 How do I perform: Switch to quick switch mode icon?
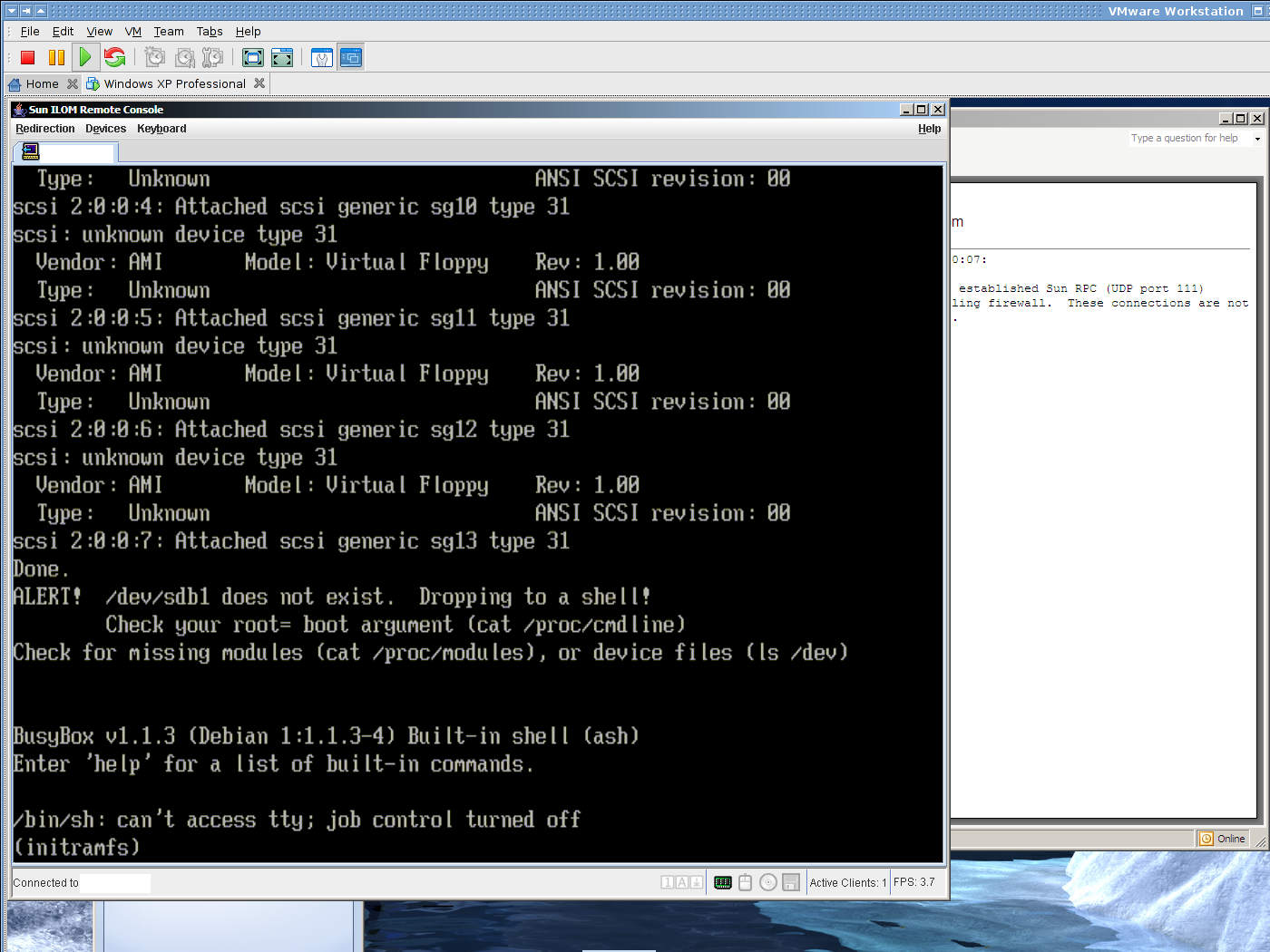tap(282, 58)
